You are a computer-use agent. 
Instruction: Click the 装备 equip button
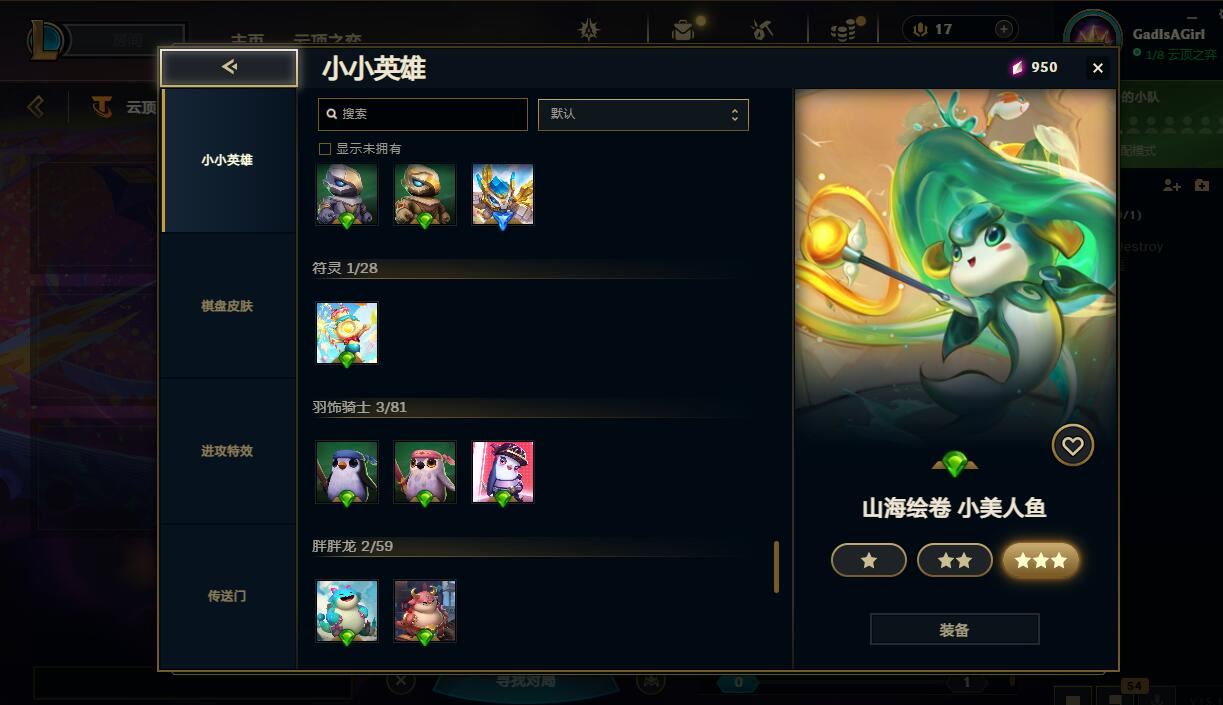click(955, 630)
